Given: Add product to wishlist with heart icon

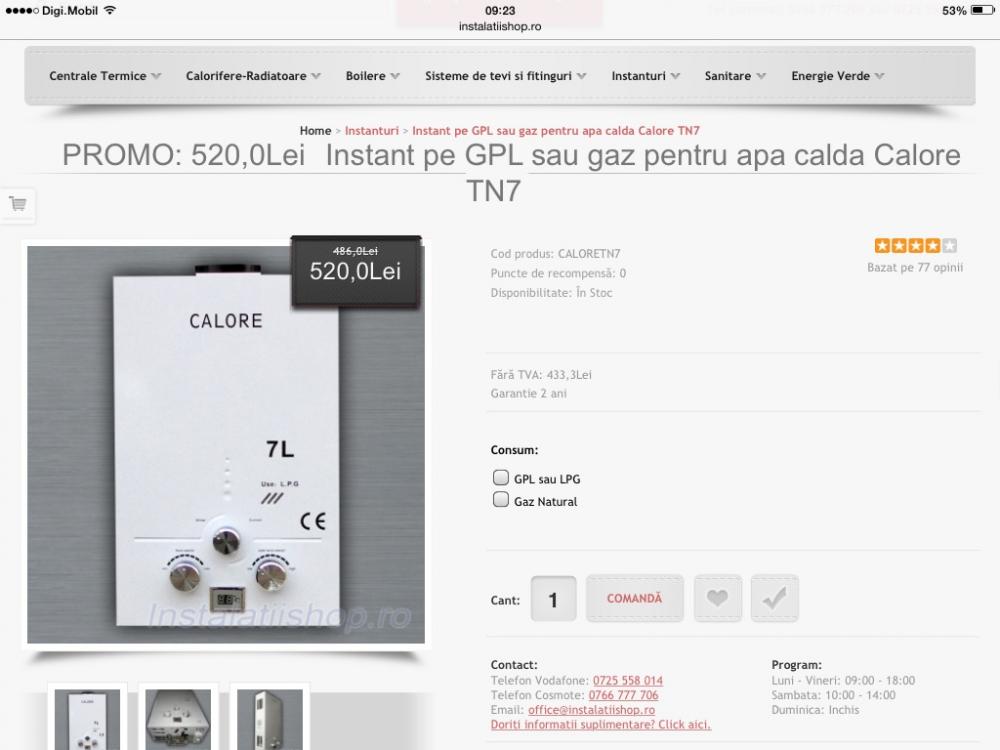Looking at the screenshot, I should (717, 598).
